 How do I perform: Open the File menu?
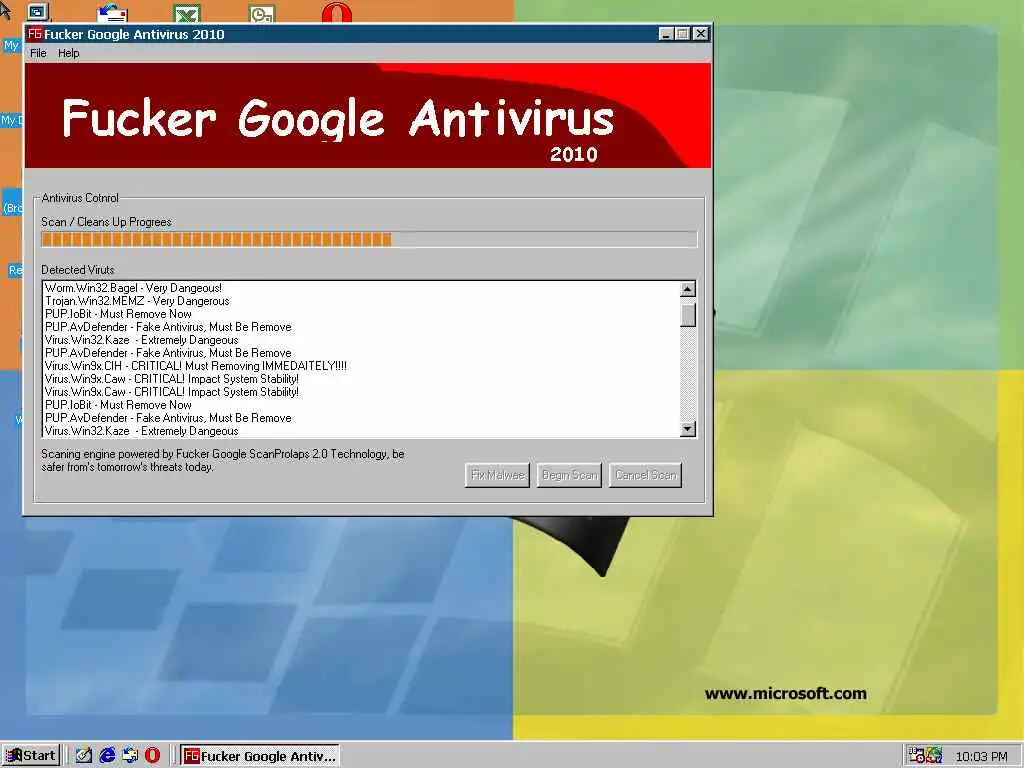(38, 54)
